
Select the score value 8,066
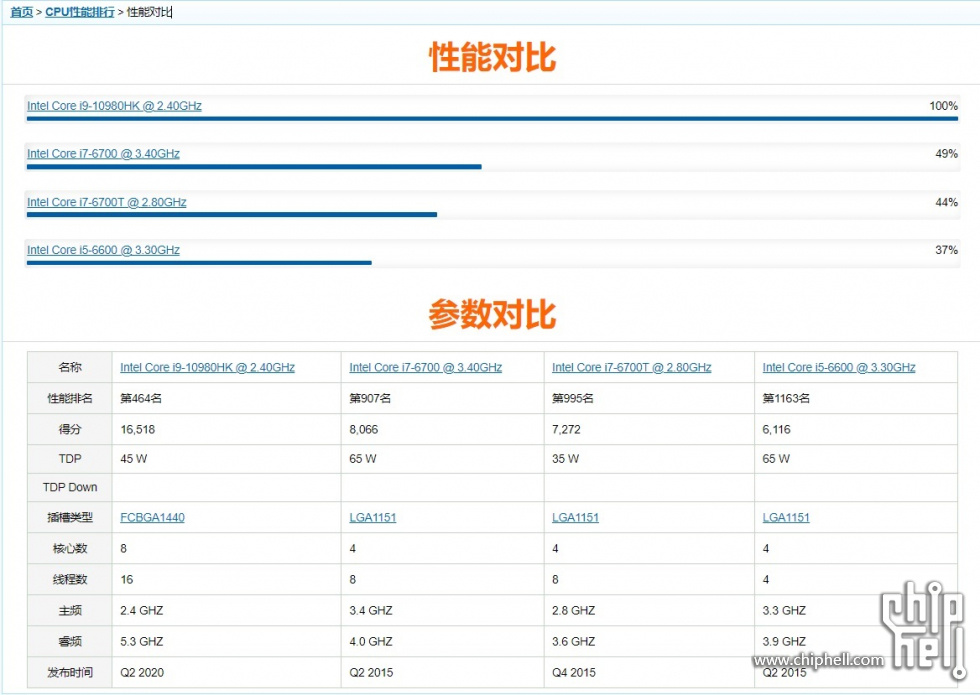[x=364, y=429]
